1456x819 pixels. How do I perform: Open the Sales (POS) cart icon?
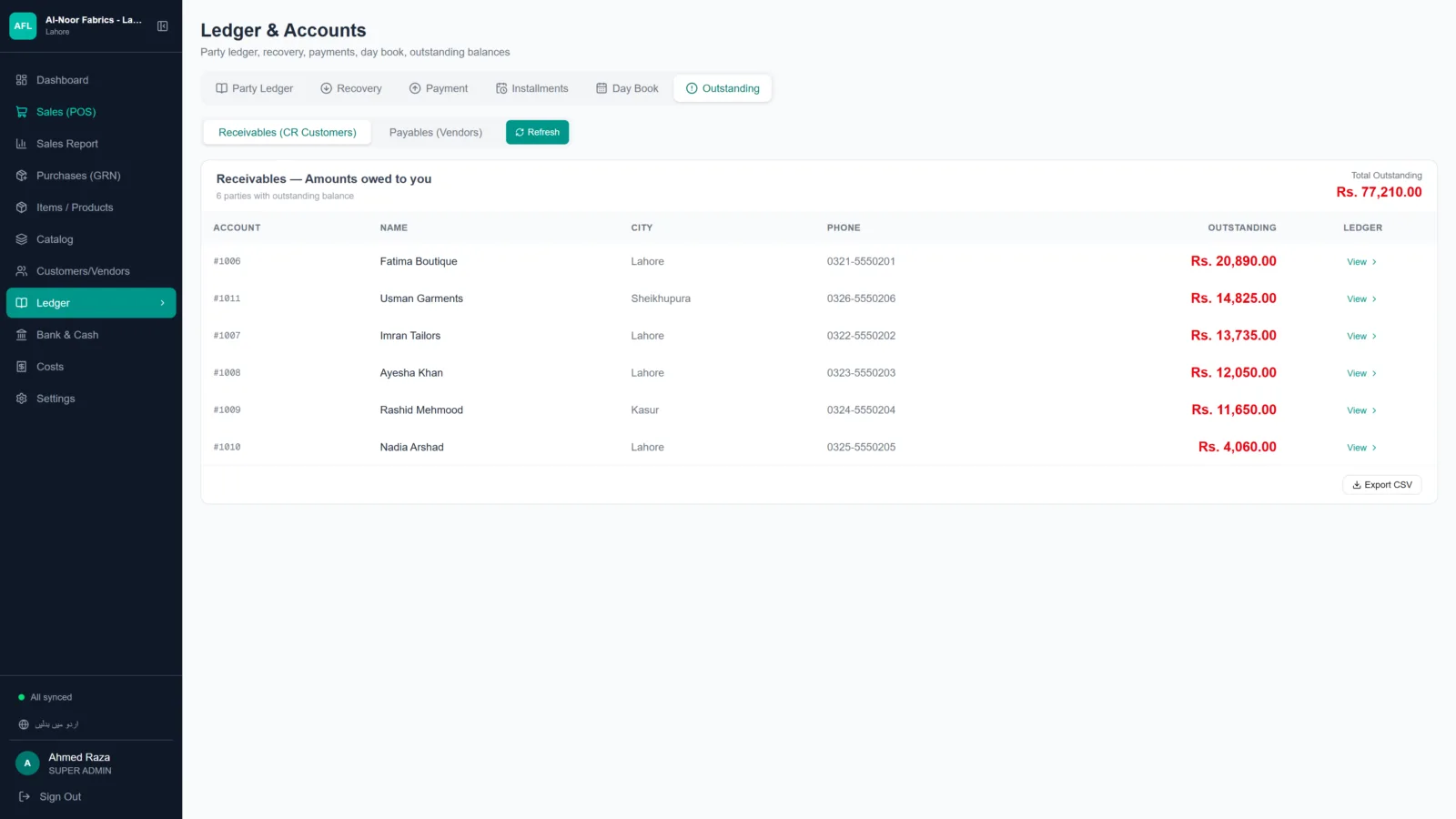[22, 112]
